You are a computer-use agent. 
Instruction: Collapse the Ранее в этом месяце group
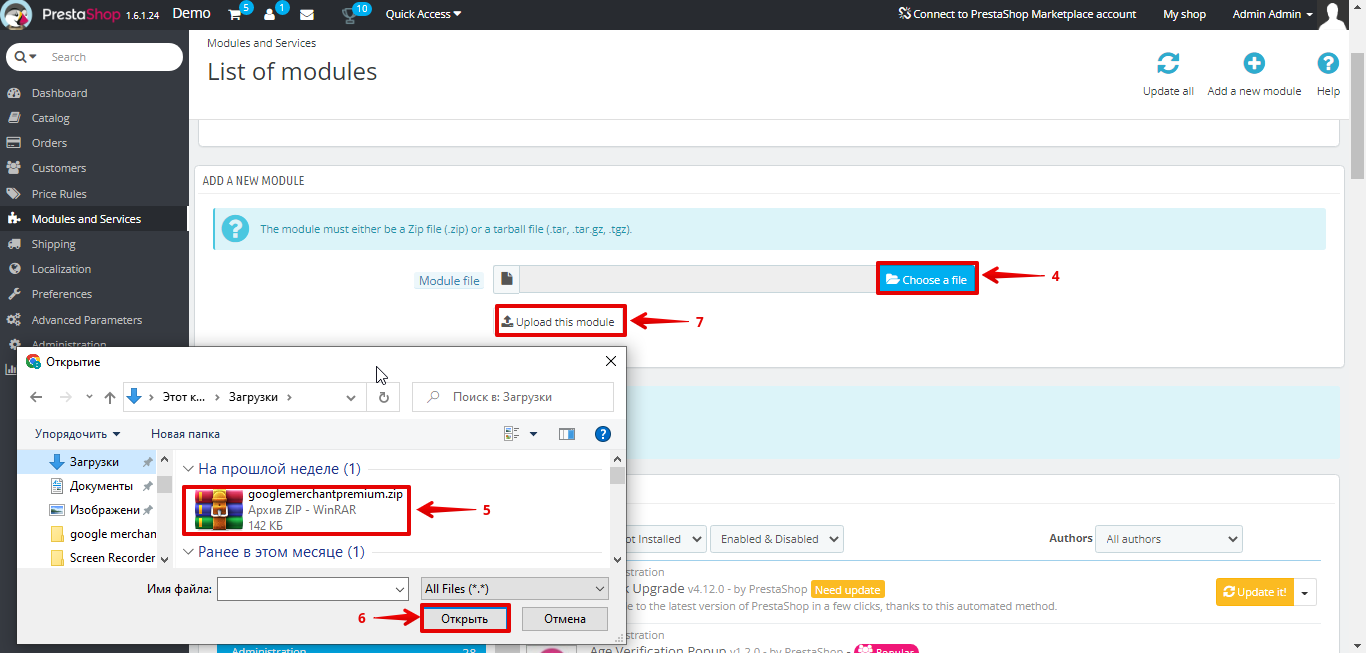(188, 552)
